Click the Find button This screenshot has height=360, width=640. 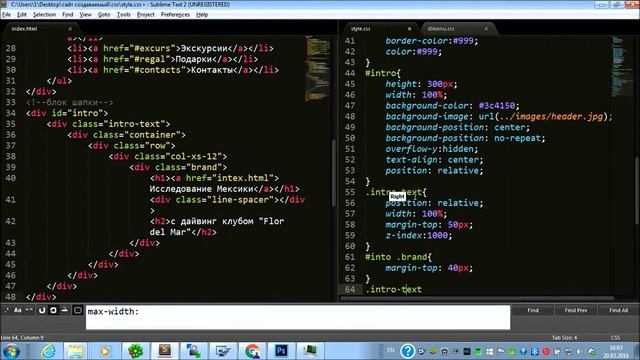(x=533, y=310)
